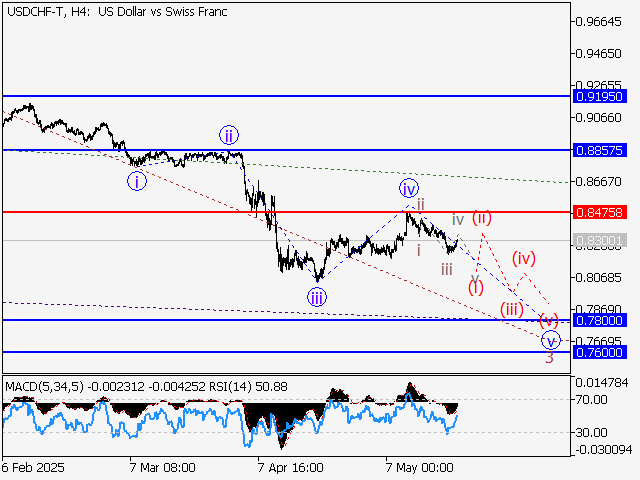The height and width of the screenshot is (480, 640).
Task: Click the red 0.84758 price level tag
Action: click(x=600, y=212)
